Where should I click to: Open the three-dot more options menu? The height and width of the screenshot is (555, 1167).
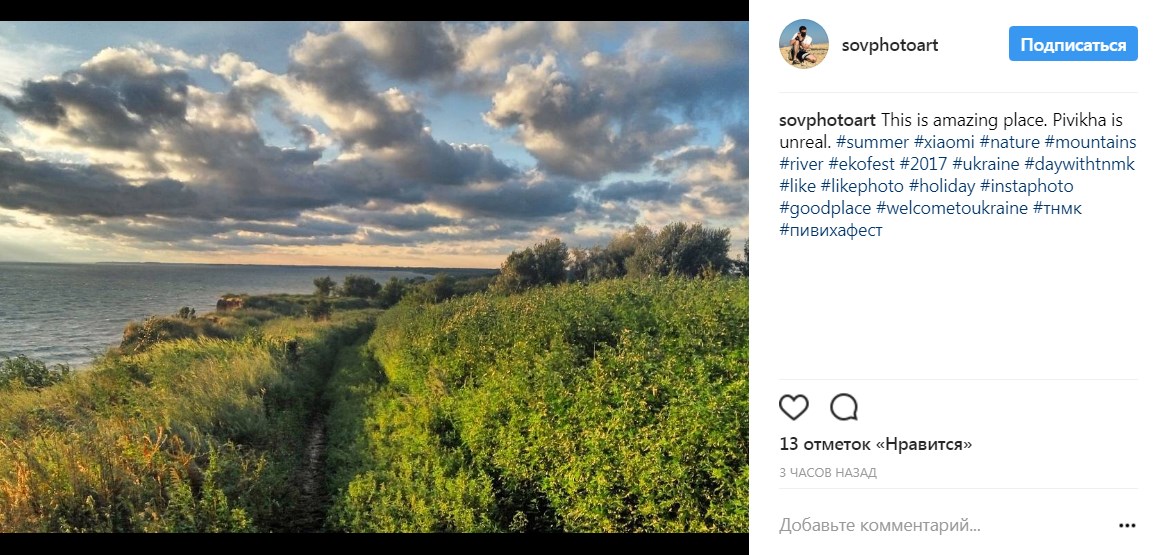point(1127,525)
